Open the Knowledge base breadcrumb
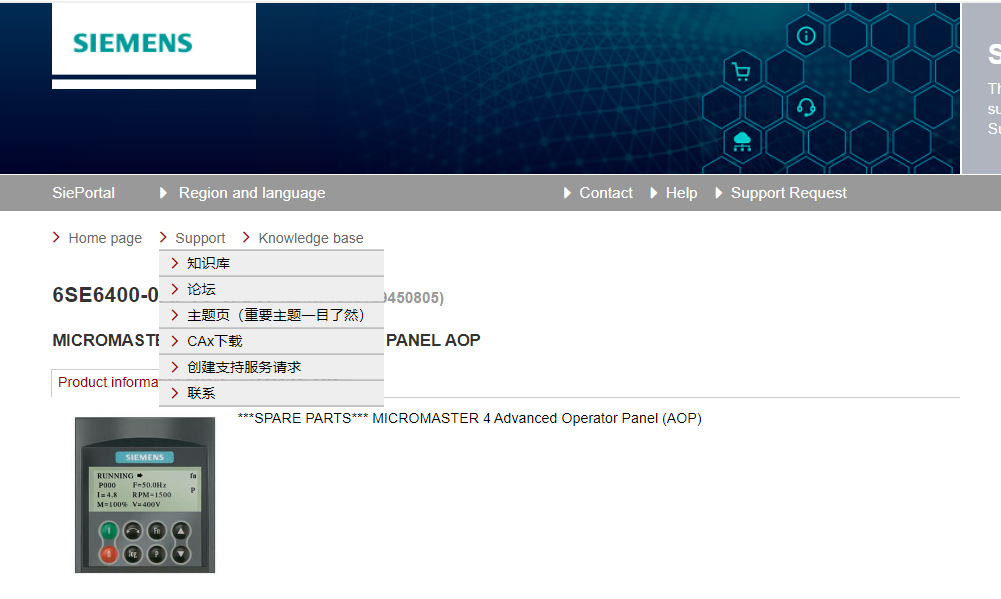1001x599 pixels. [310, 238]
